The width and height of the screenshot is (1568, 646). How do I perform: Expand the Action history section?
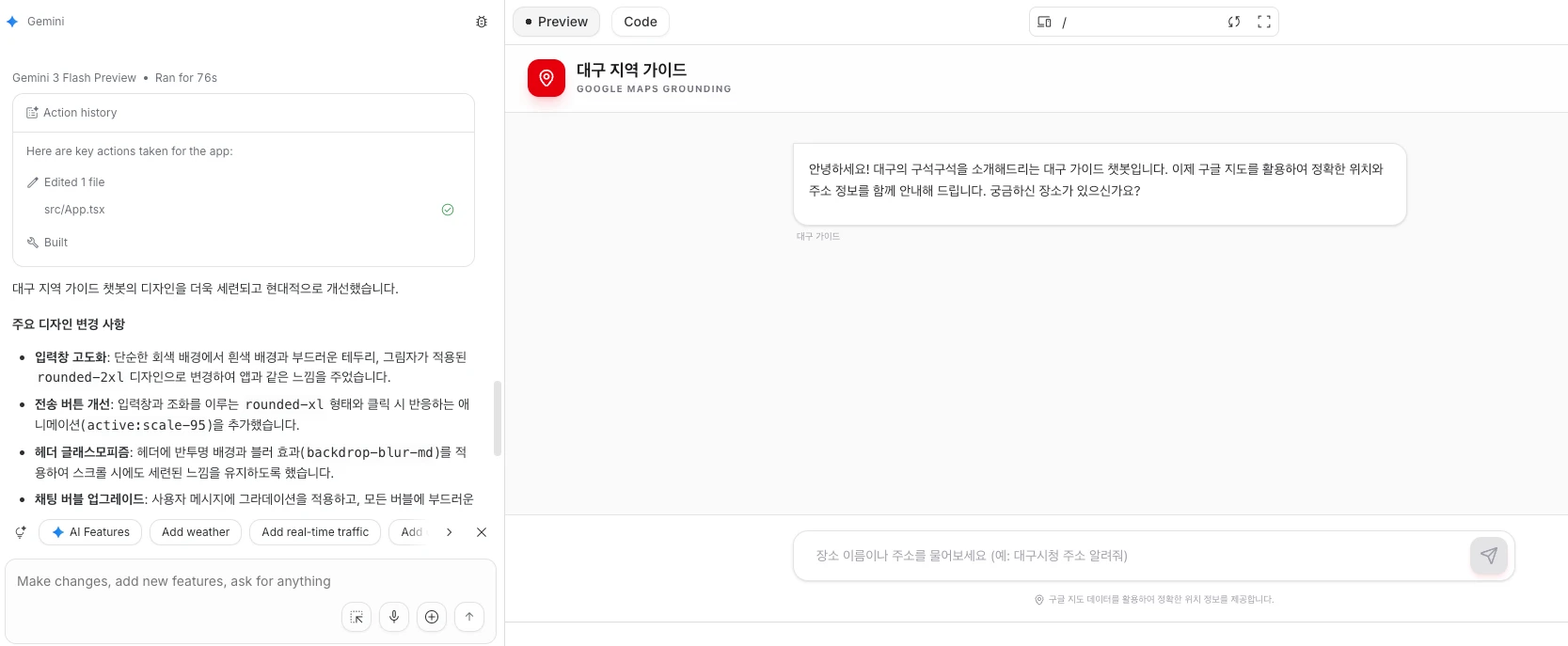pyautogui.click(x=80, y=113)
